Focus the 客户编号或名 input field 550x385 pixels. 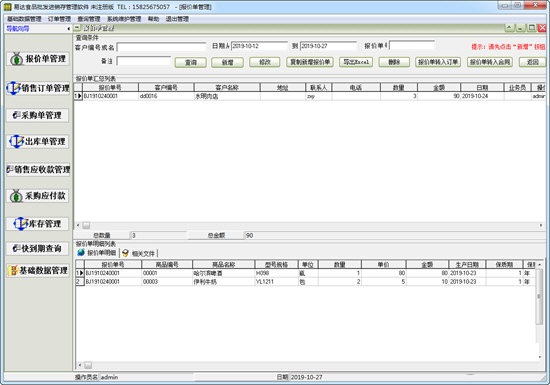(x=161, y=47)
